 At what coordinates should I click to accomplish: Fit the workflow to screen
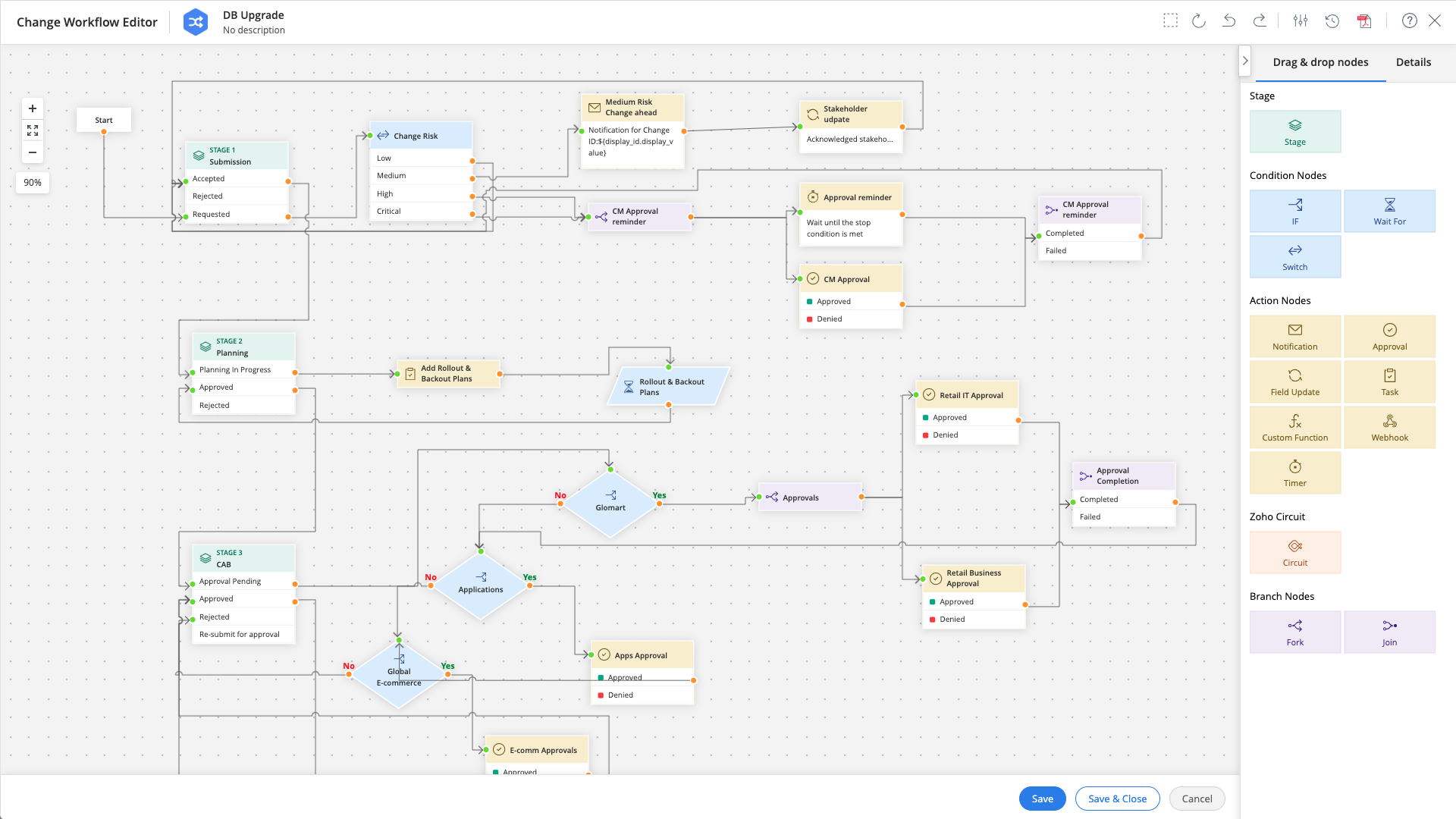click(x=32, y=130)
